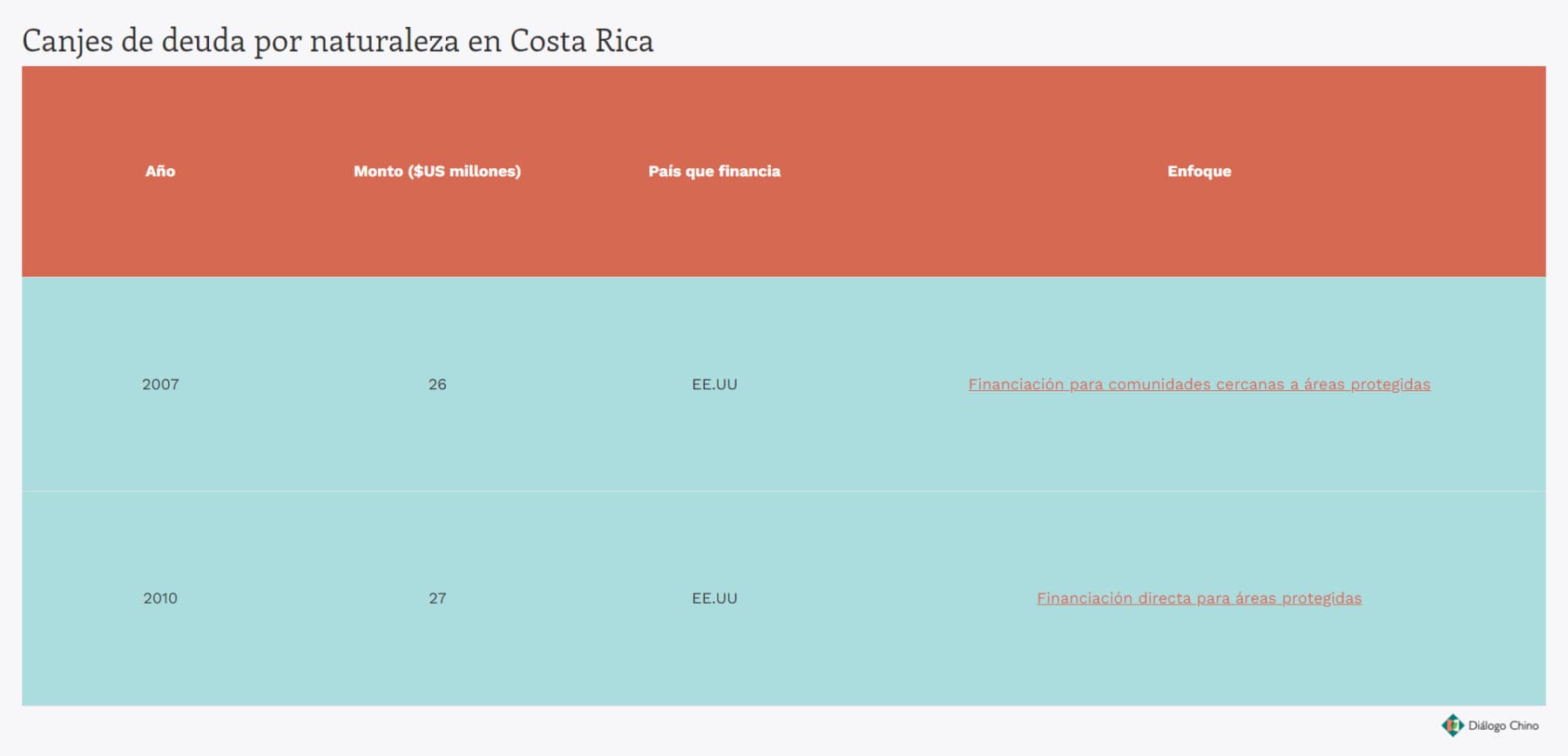The image size is (1568, 756).
Task: Open the link about financing communities near protected areas
Action: (x=1199, y=384)
